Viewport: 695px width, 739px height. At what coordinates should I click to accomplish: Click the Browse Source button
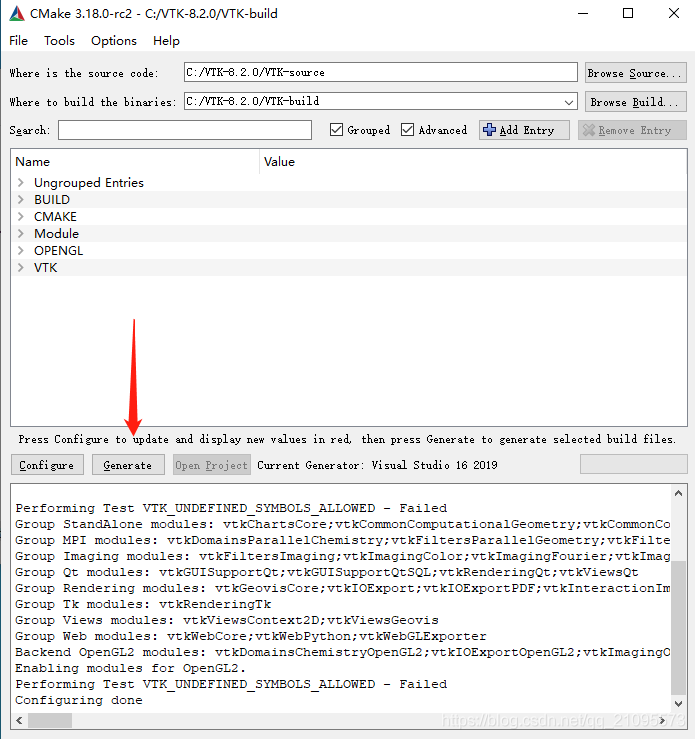pyautogui.click(x=635, y=73)
